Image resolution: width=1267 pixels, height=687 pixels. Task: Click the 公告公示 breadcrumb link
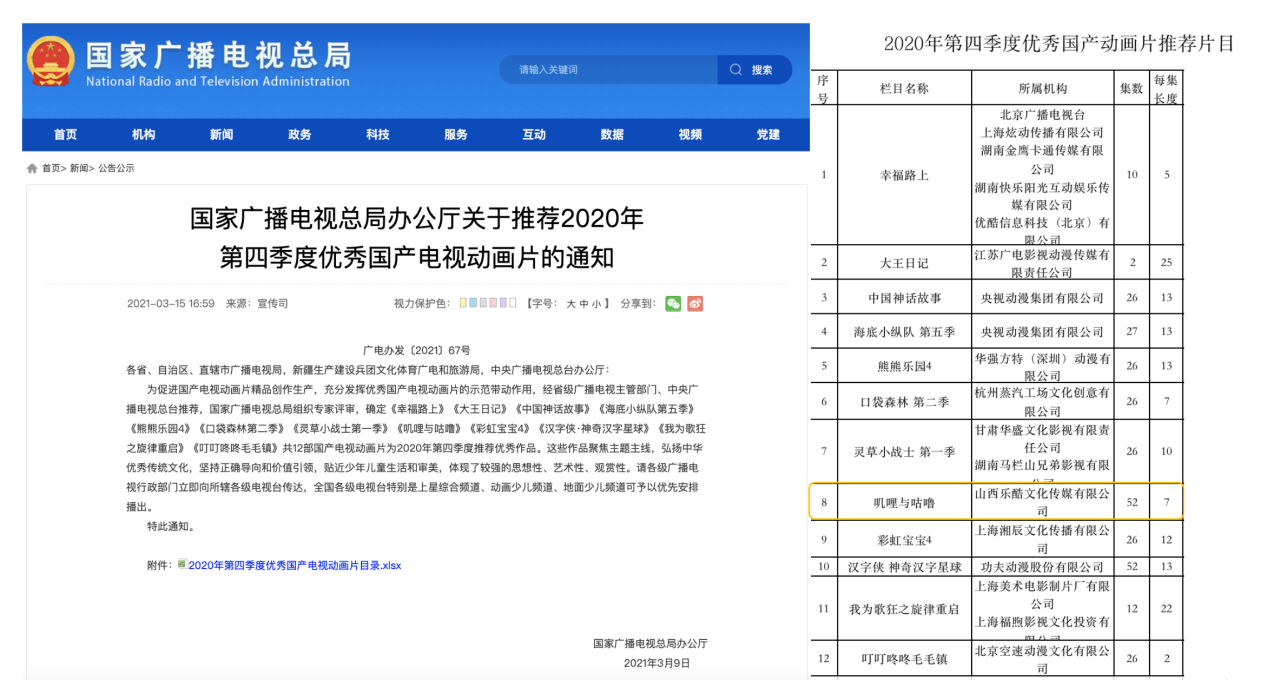116,169
